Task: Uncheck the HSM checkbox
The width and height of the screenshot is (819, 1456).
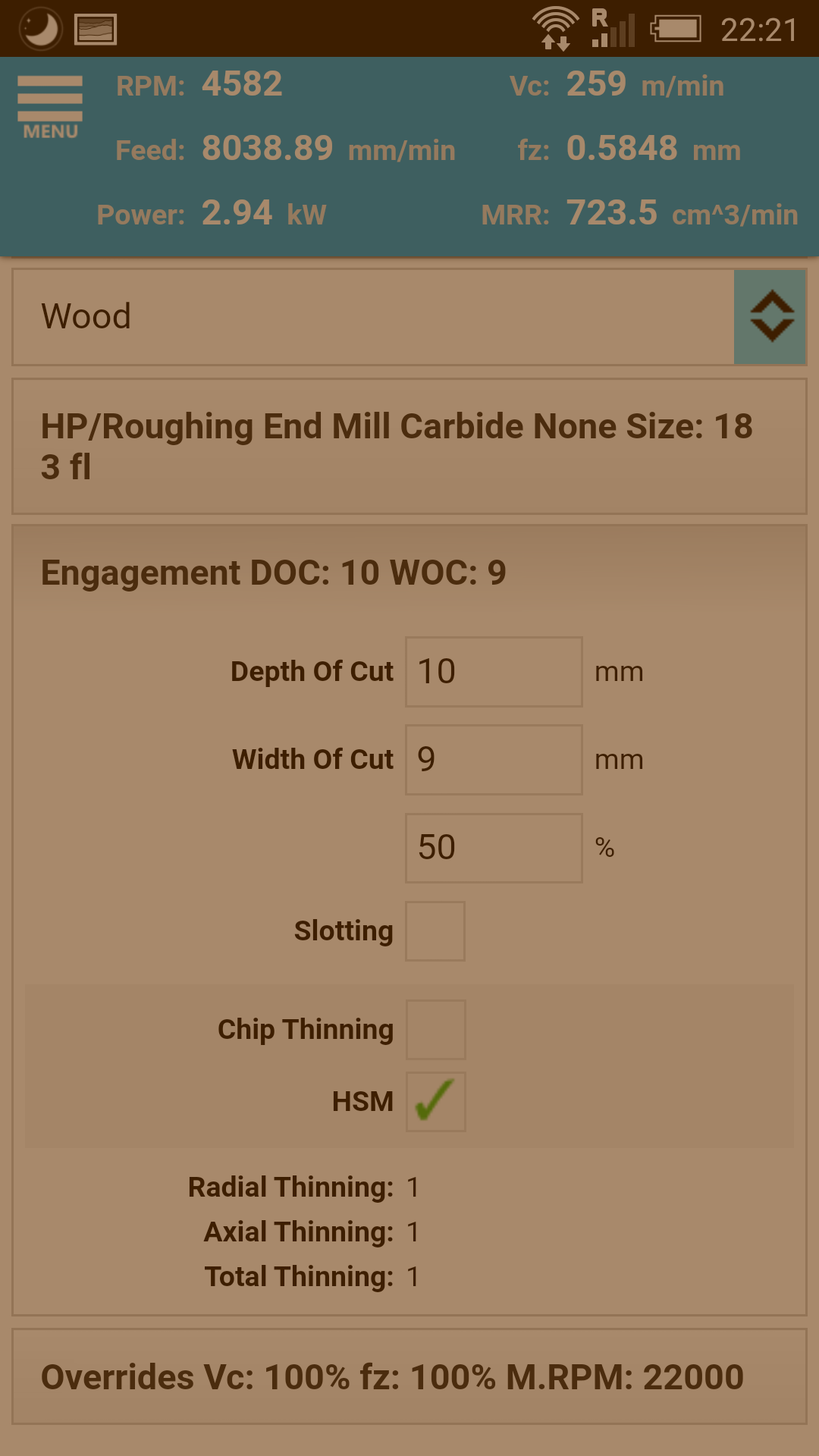Action: pyautogui.click(x=435, y=1102)
